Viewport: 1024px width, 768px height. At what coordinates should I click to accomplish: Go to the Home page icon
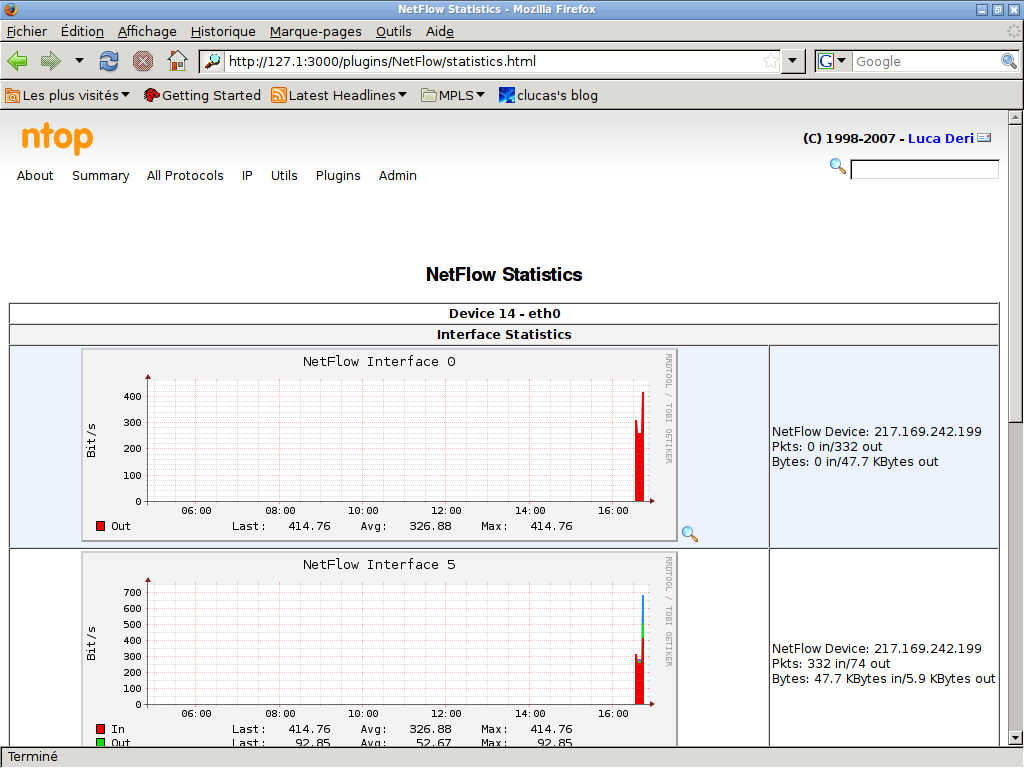(177, 61)
